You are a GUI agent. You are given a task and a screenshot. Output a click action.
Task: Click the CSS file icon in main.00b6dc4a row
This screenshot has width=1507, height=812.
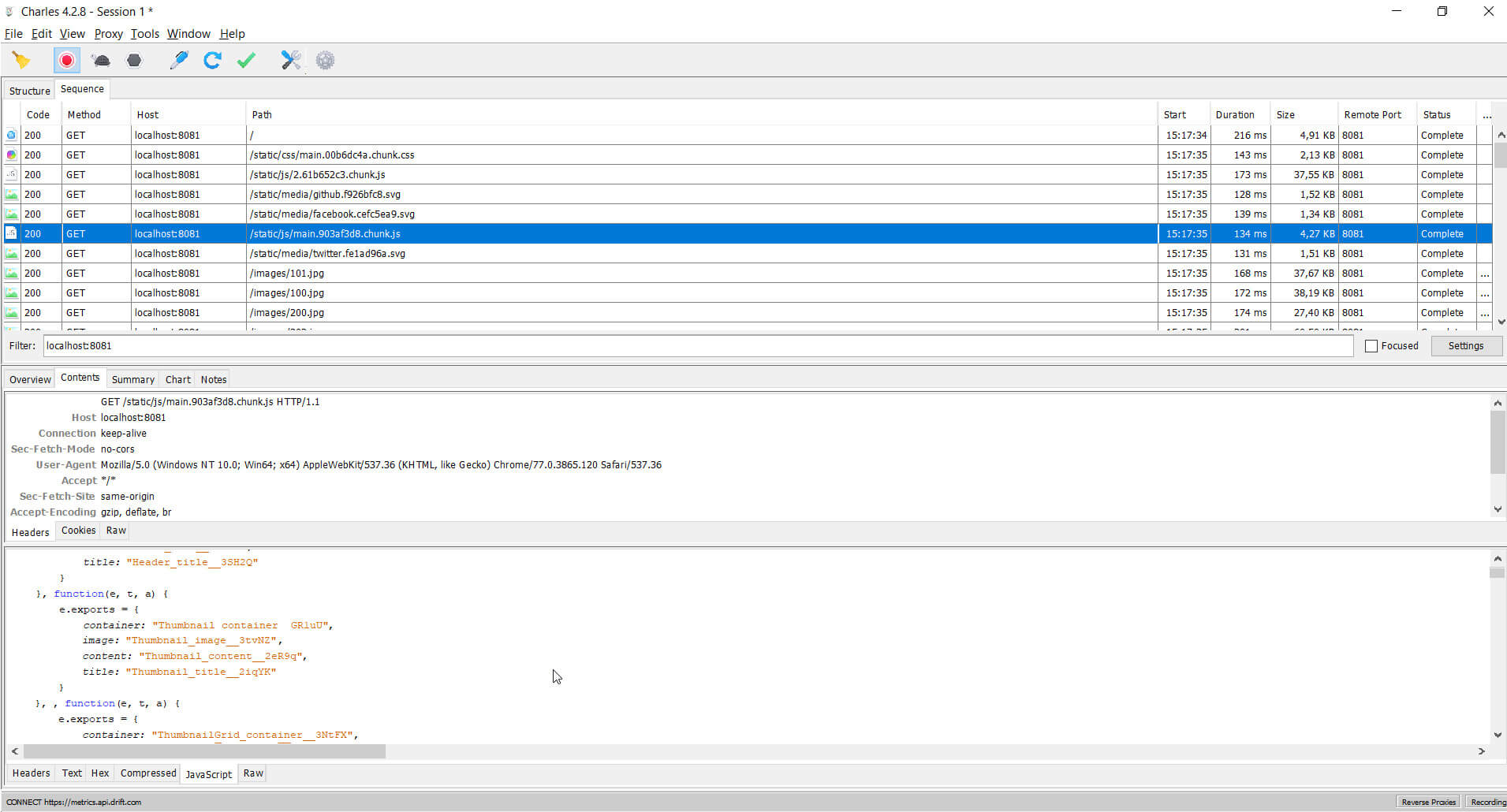(11, 155)
